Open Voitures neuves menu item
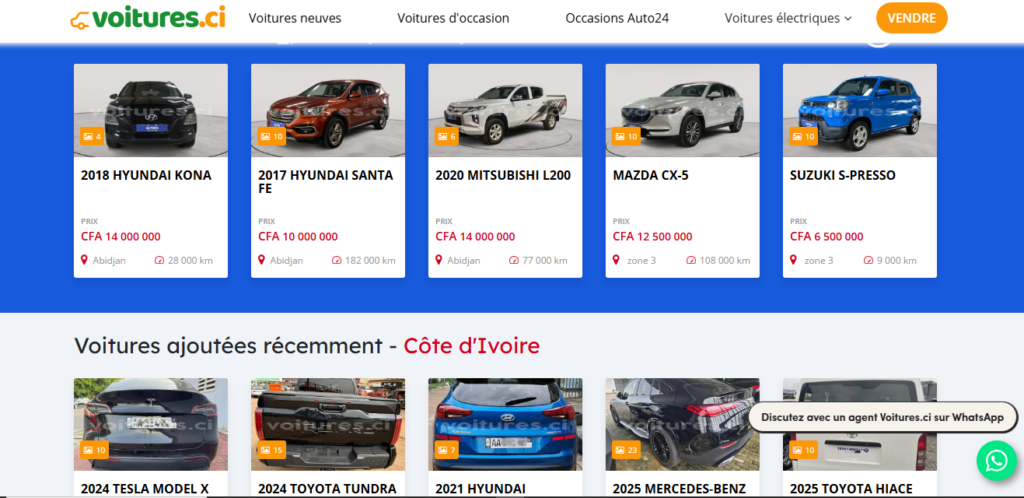The image size is (1024, 498). [295, 18]
